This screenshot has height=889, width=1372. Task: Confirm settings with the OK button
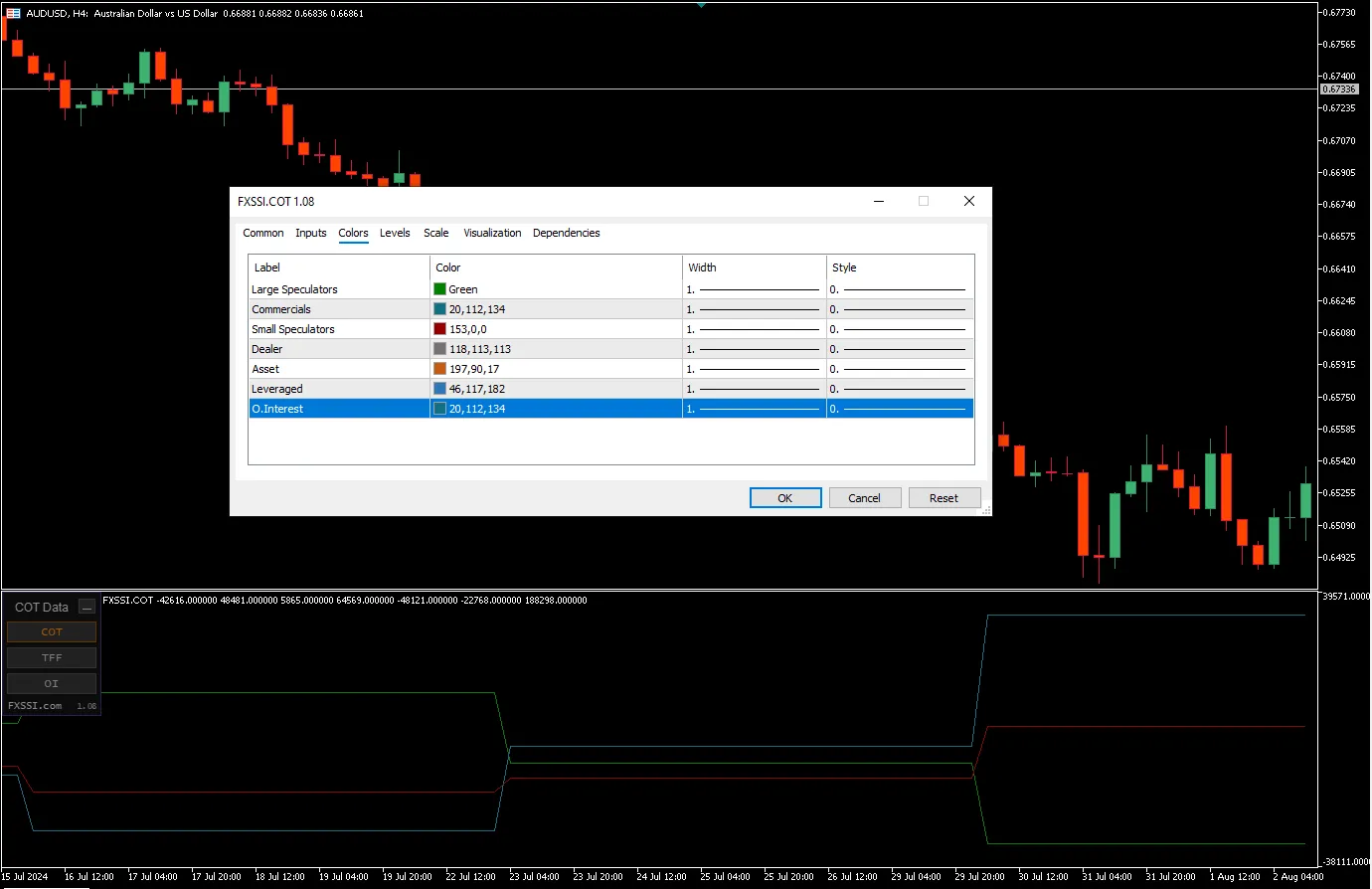click(x=785, y=497)
